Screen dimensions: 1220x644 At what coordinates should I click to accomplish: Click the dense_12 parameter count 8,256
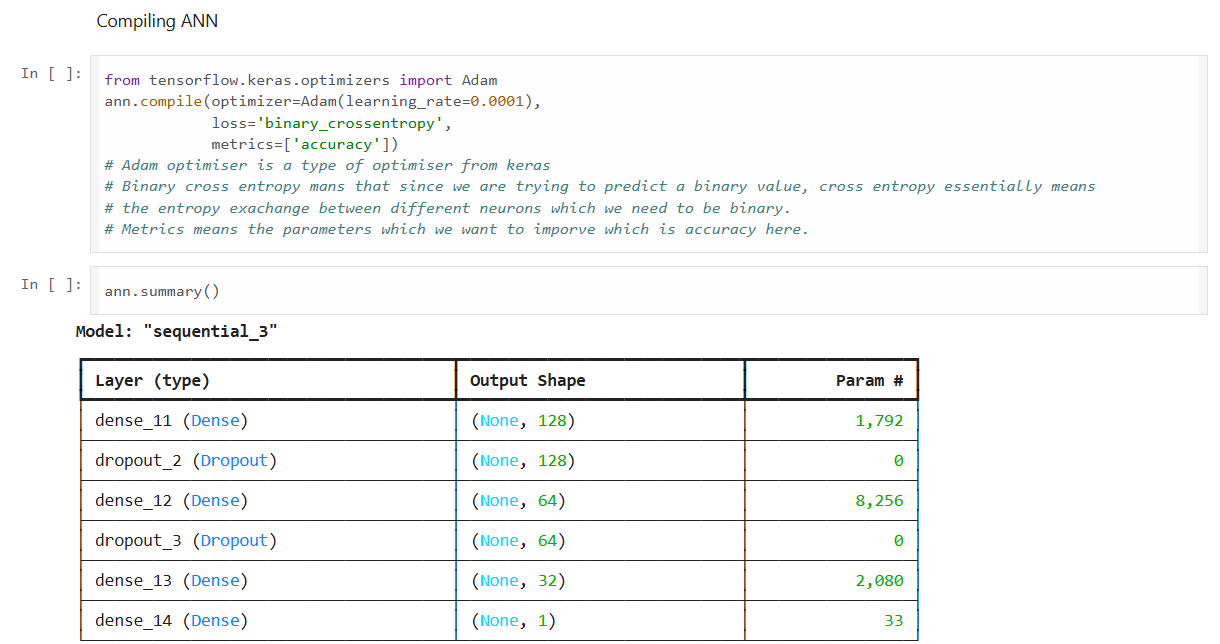879,501
